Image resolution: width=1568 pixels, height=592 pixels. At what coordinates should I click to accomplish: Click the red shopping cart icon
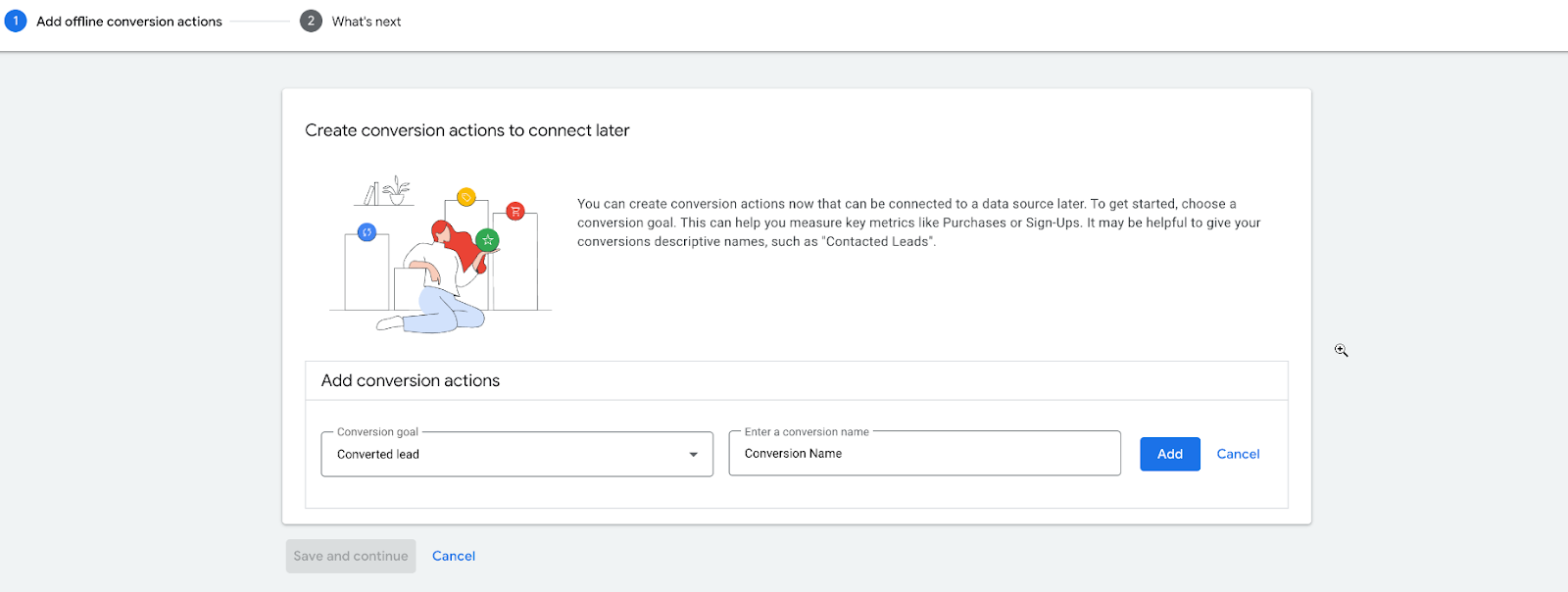tap(515, 211)
